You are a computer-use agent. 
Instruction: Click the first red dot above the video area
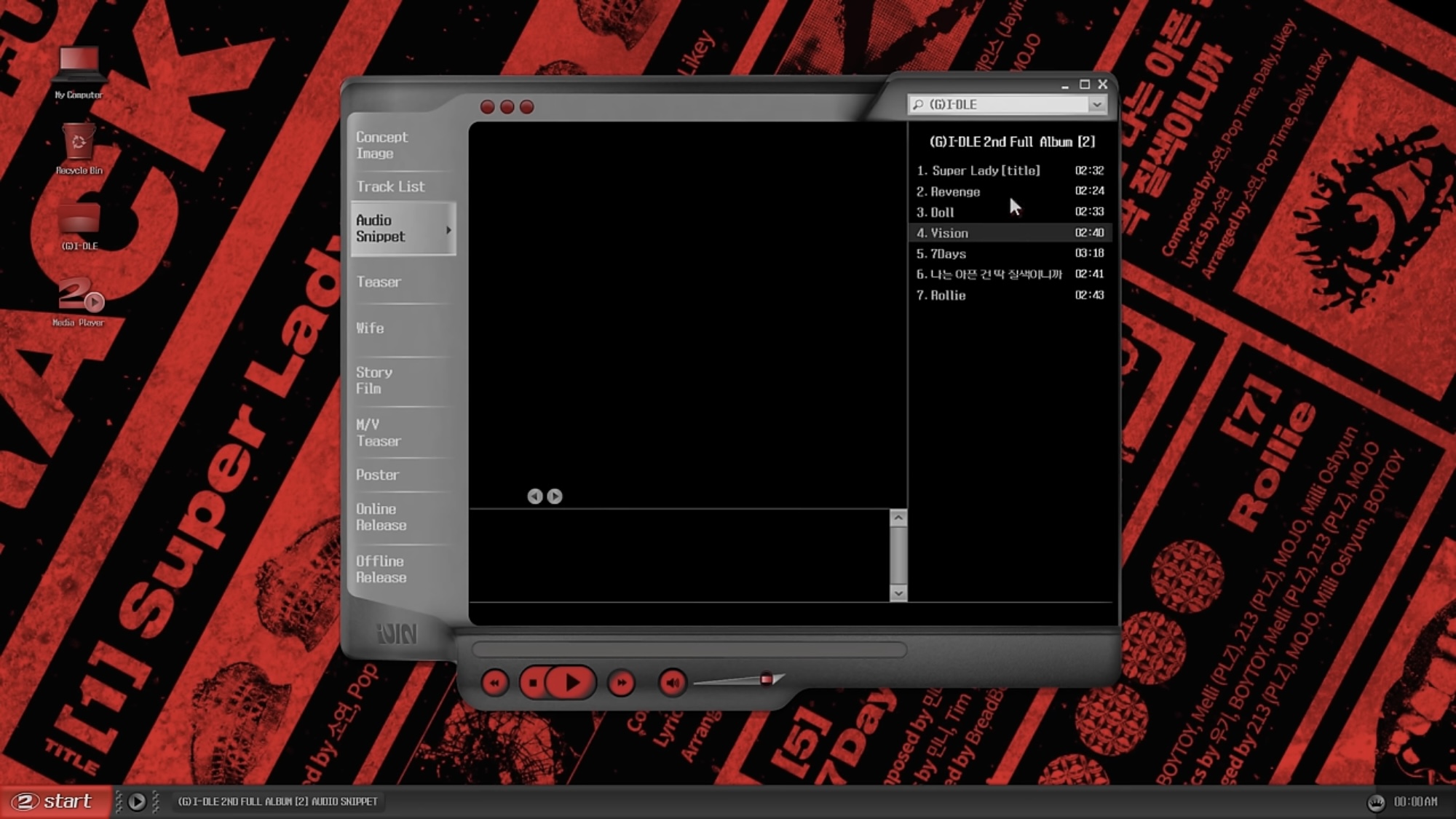[x=488, y=107]
